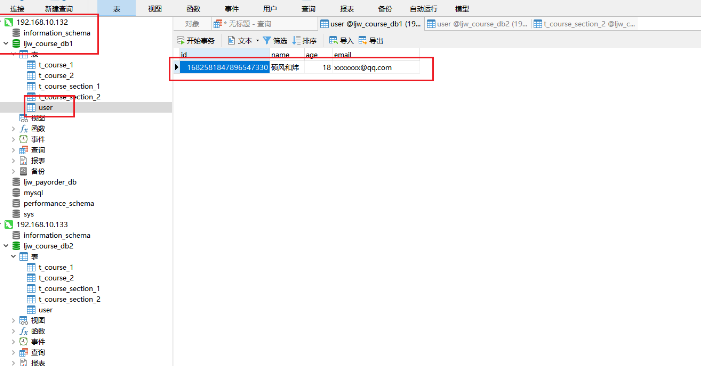701x366 pixels.
Task: Open the t_course_section_2 tab
Action: [585, 24]
